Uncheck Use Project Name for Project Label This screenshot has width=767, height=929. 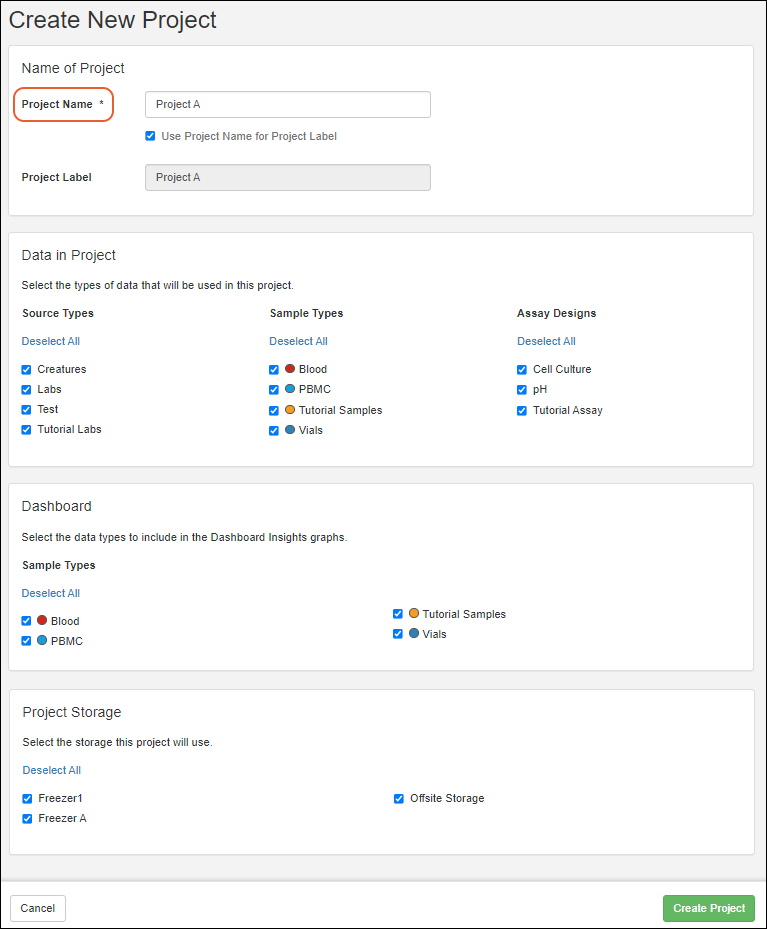(x=150, y=136)
